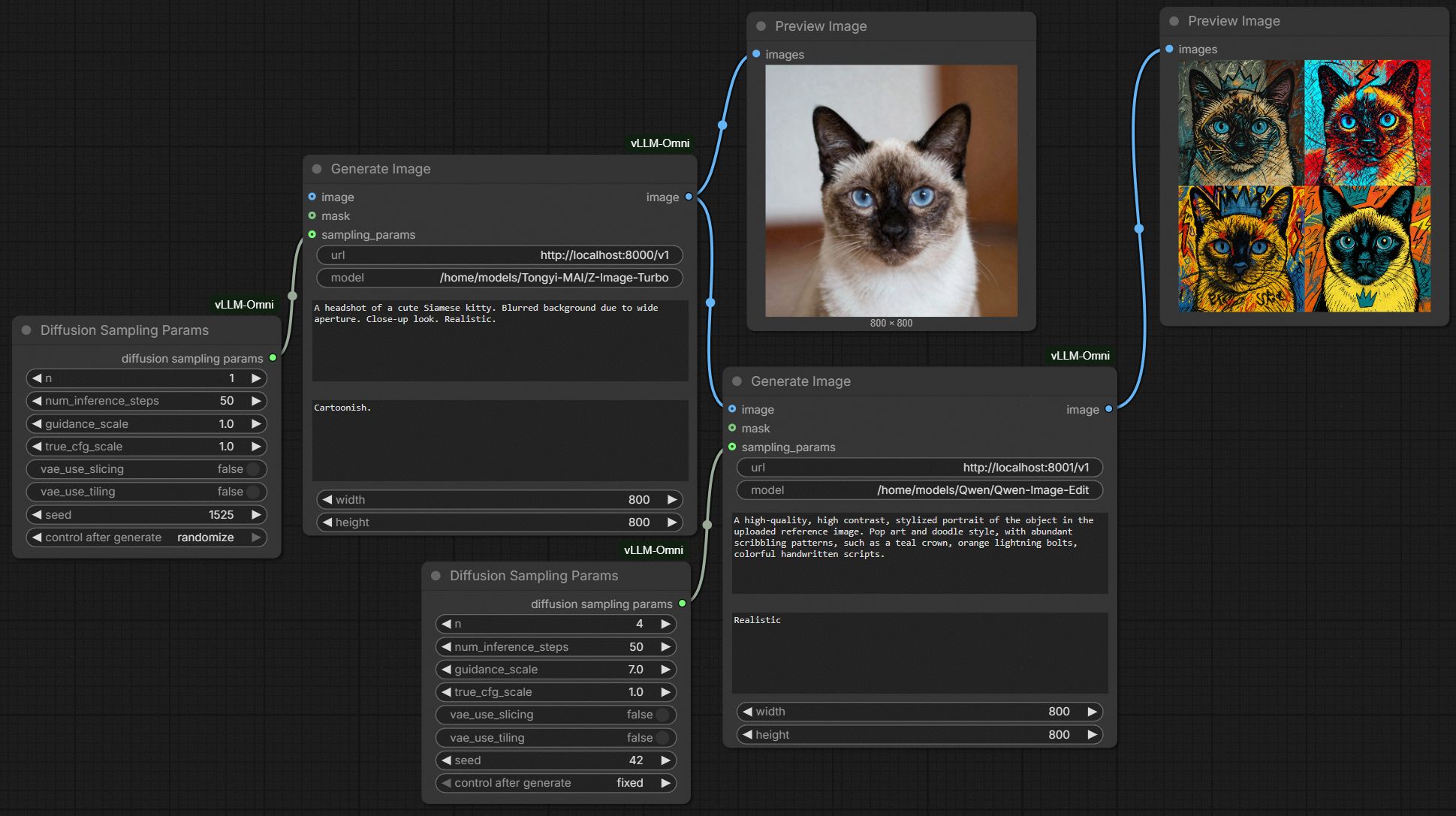
Task: Enable vae_use_tiling in the seed-42 sampling node
Action: point(556,738)
